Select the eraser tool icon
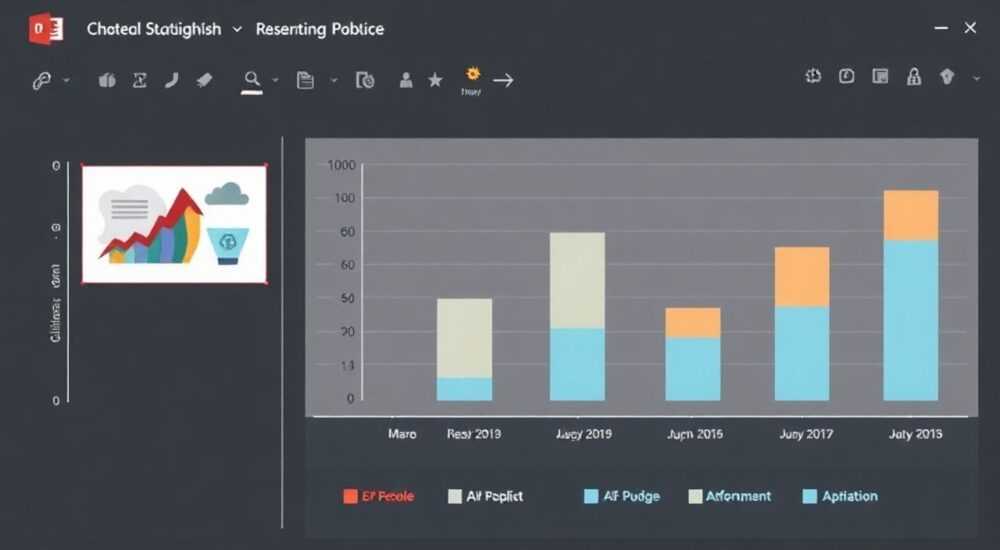Screen dimensions: 1000x550 [204, 80]
